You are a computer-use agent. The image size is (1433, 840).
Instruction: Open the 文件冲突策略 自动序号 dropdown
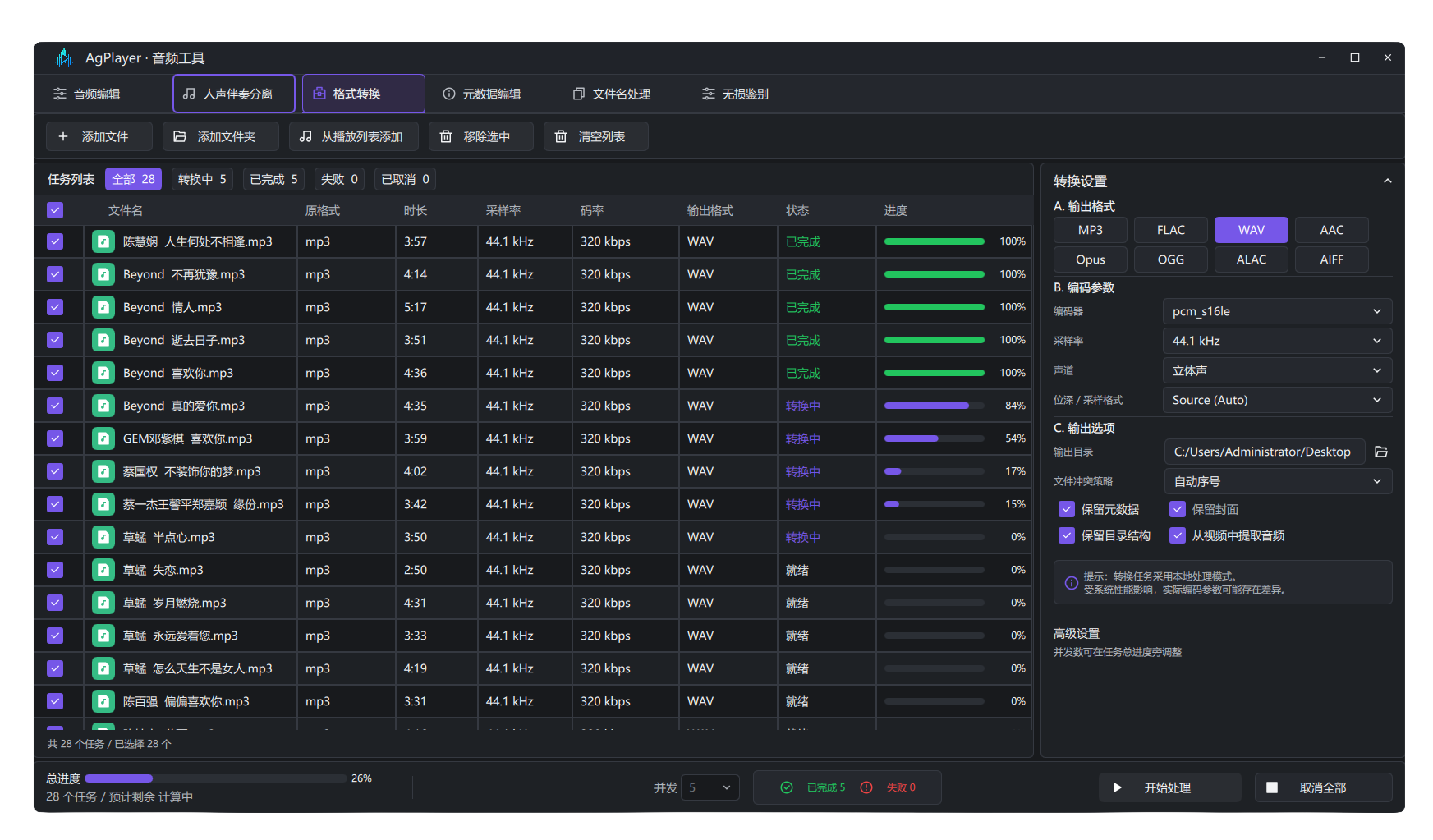(x=1277, y=481)
